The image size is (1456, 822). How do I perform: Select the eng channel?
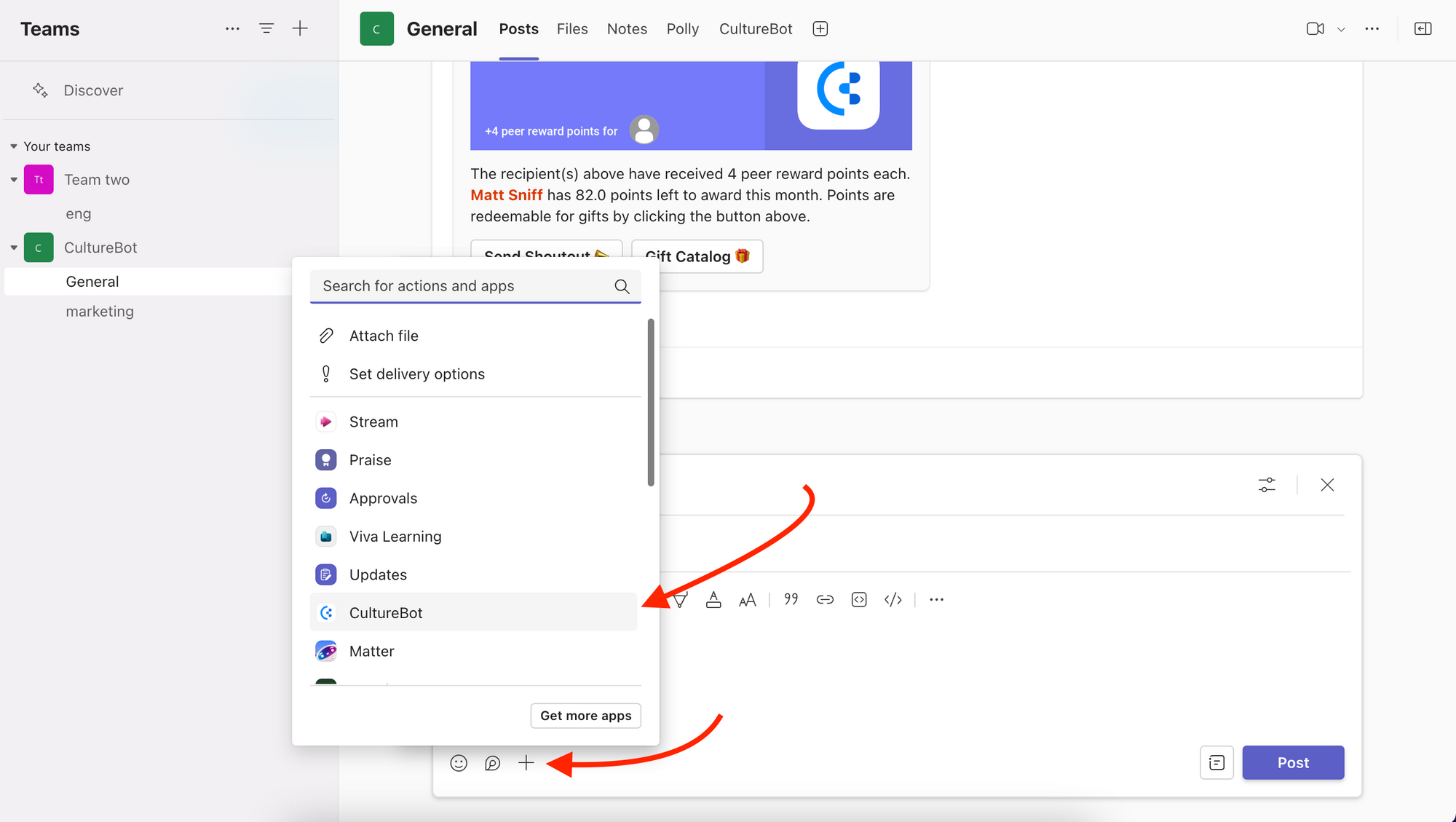click(79, 213)
